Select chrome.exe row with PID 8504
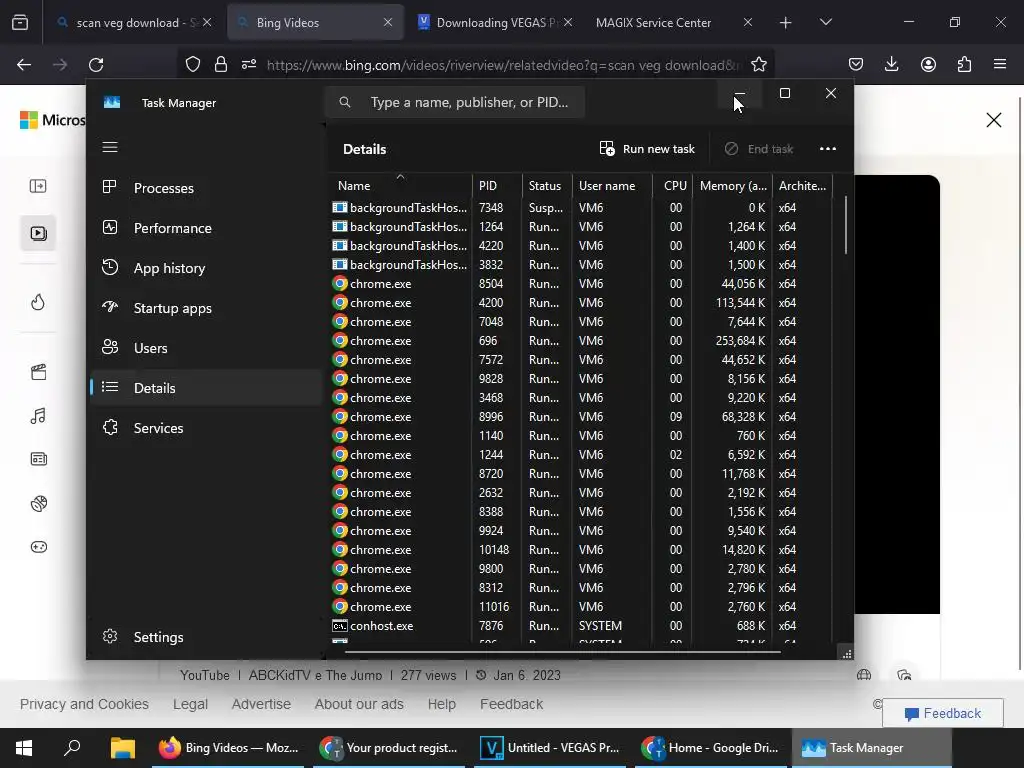The image size is (1024, 768). (x=580, y=283)
